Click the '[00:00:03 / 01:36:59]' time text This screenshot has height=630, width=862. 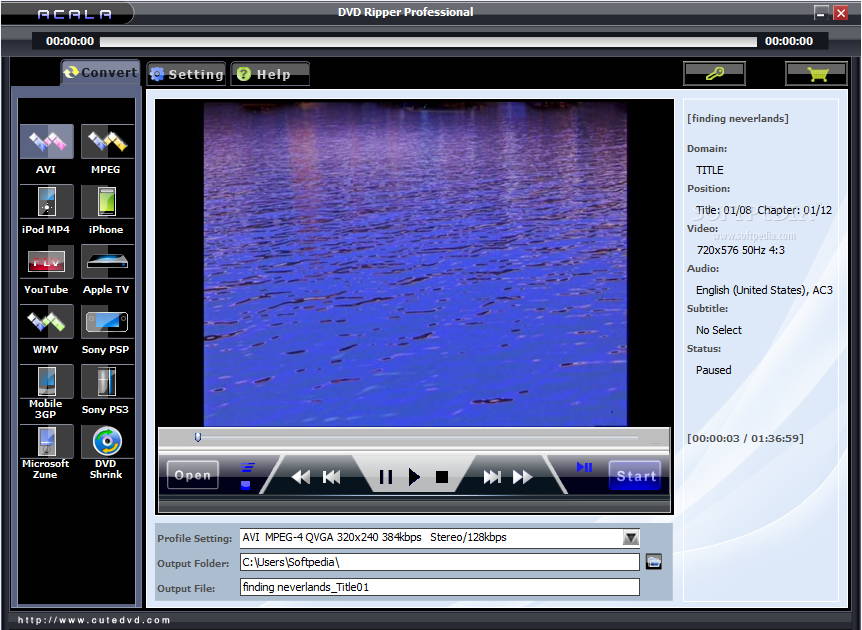[745, 438]
